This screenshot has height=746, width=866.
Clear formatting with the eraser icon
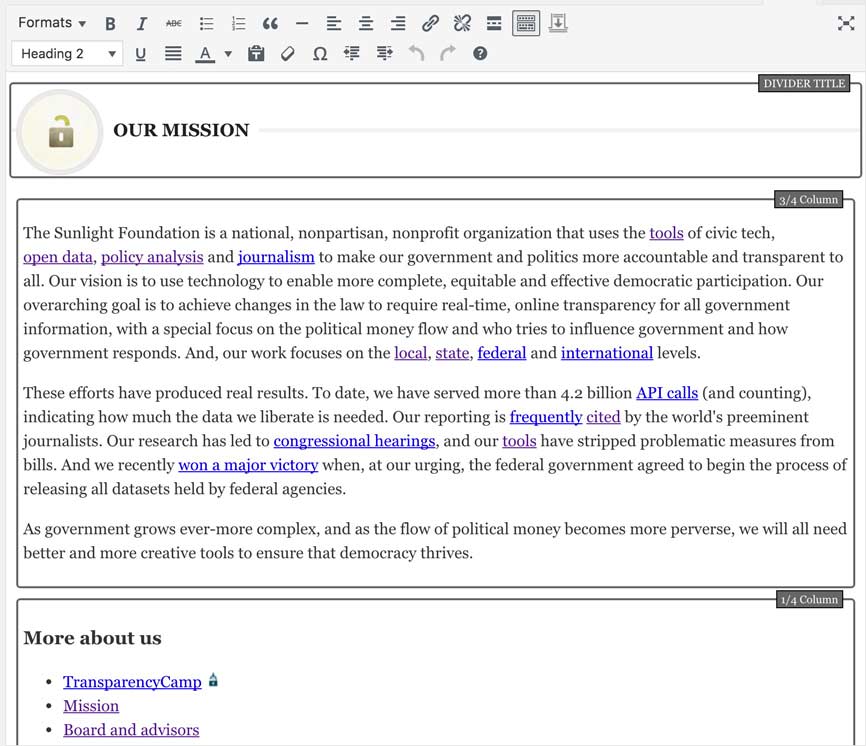click(288, 54)
